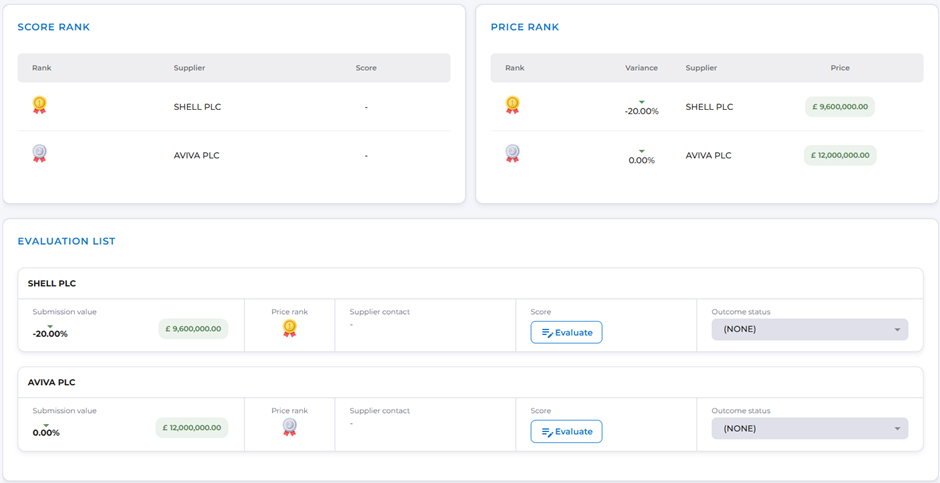Select AVIVA PLC row in Score Rank table
Screen dimensions: 940x483
click(197, 156)
